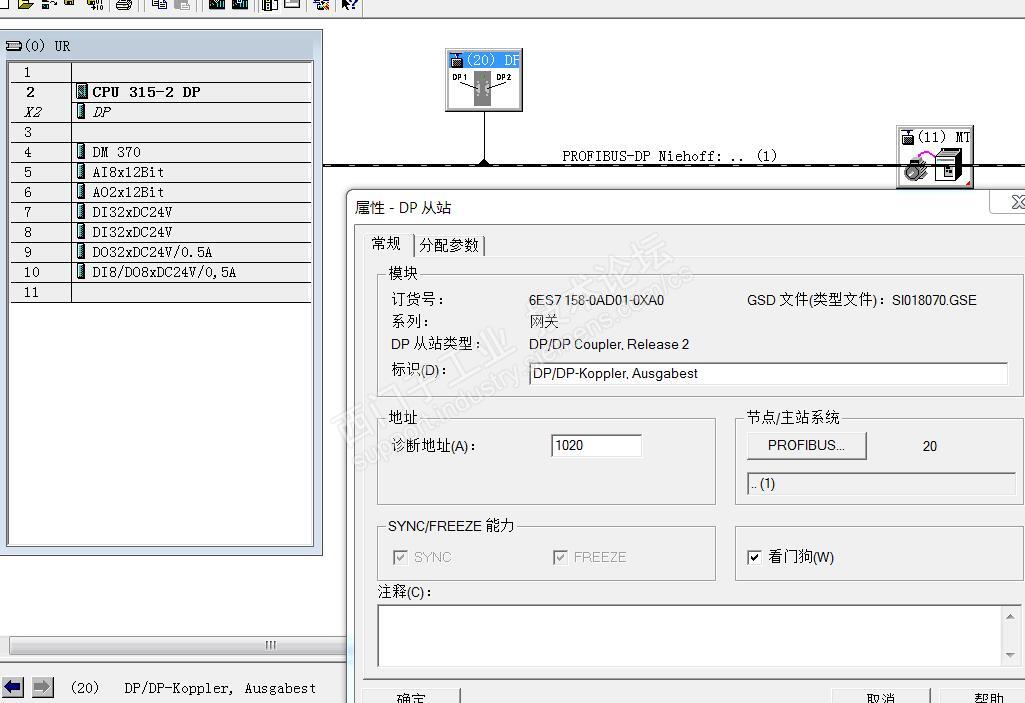Click the GSD file name SI018070.GSE
The width and height of the screenshot is (1025, 703).
934,300
